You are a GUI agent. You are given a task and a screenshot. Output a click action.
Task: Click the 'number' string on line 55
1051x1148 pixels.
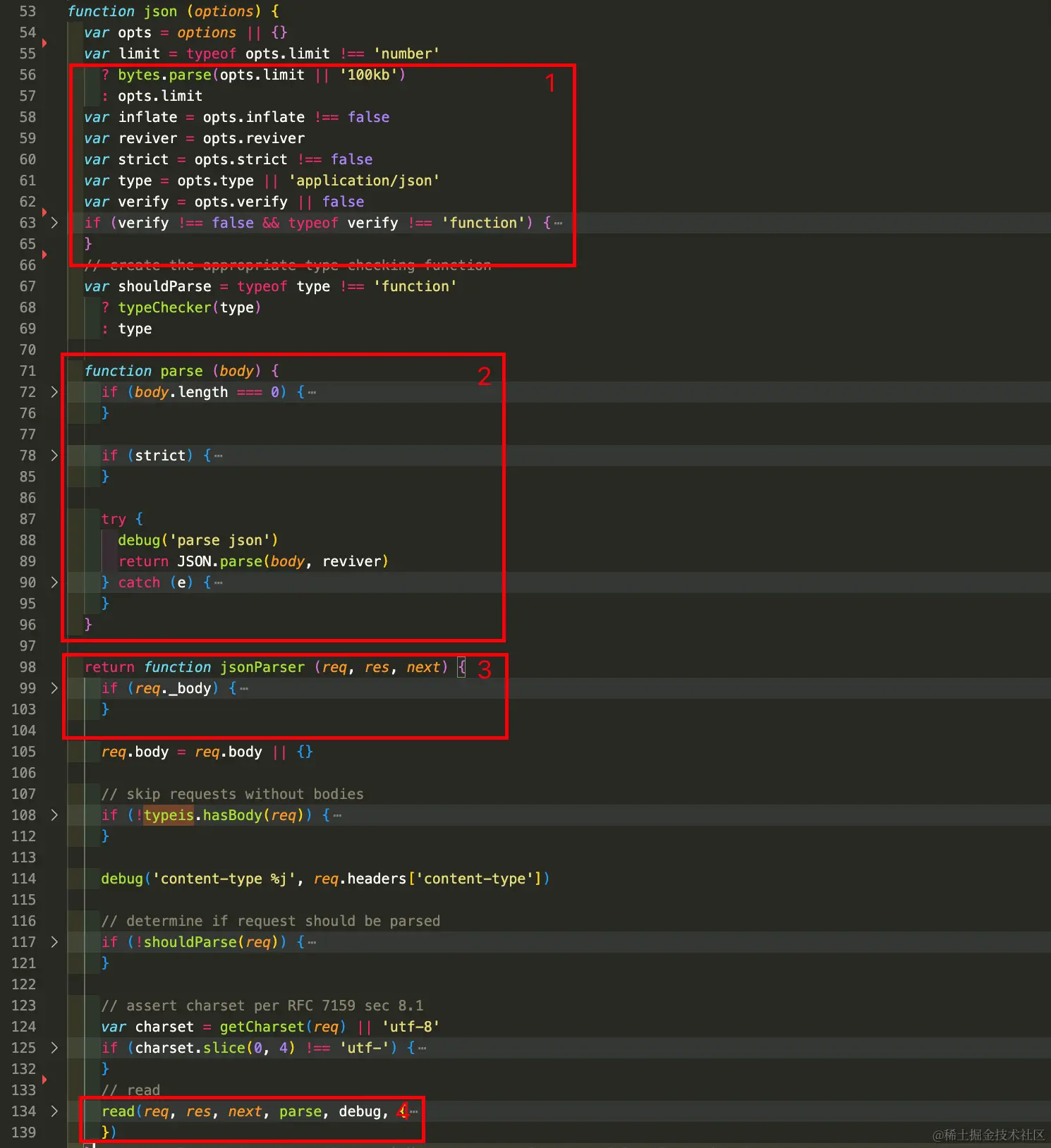click(x=406, y=54)
